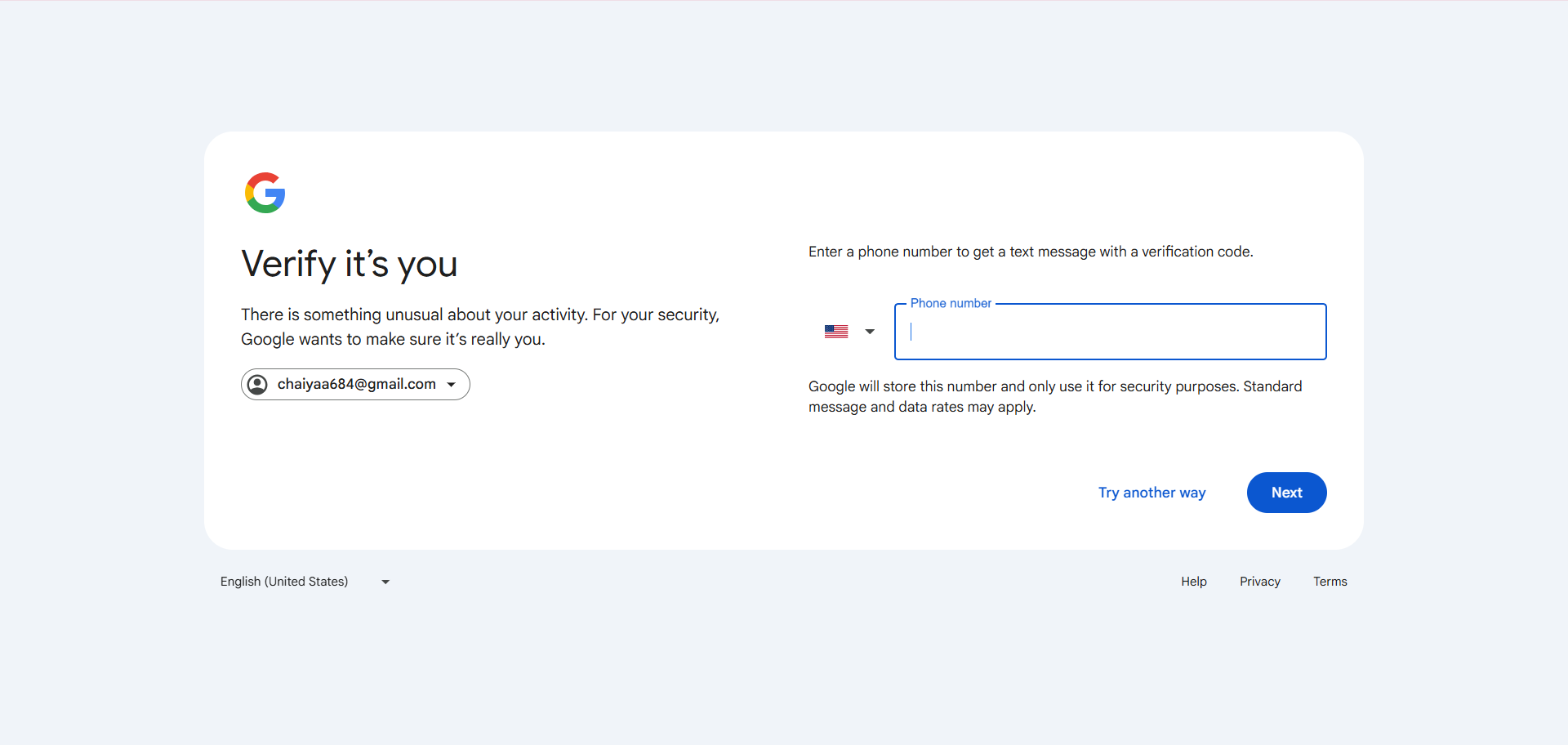
Task: Choose Try another way
Action: point(1151,493)
